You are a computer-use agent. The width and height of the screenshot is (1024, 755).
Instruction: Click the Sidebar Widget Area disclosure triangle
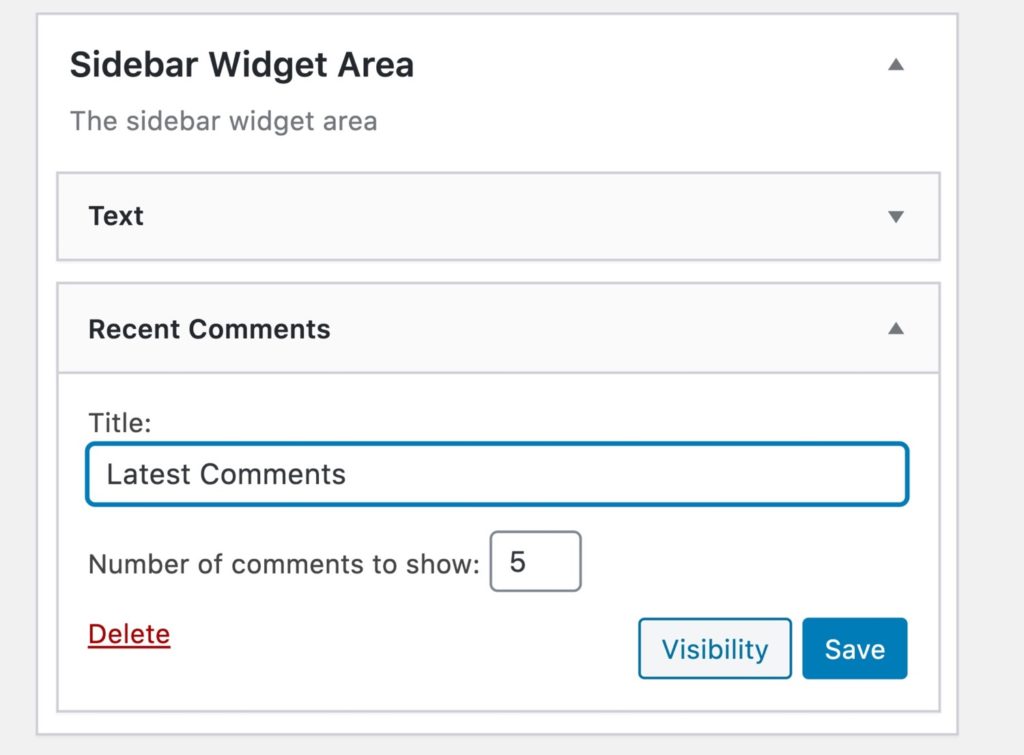(x=897, y=63)
